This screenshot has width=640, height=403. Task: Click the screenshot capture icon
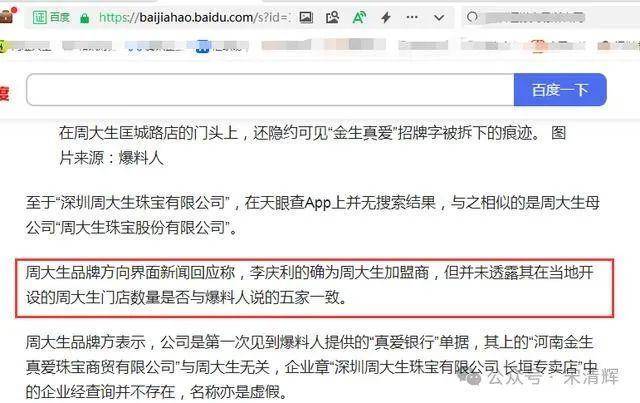click(x=332, y=17)
